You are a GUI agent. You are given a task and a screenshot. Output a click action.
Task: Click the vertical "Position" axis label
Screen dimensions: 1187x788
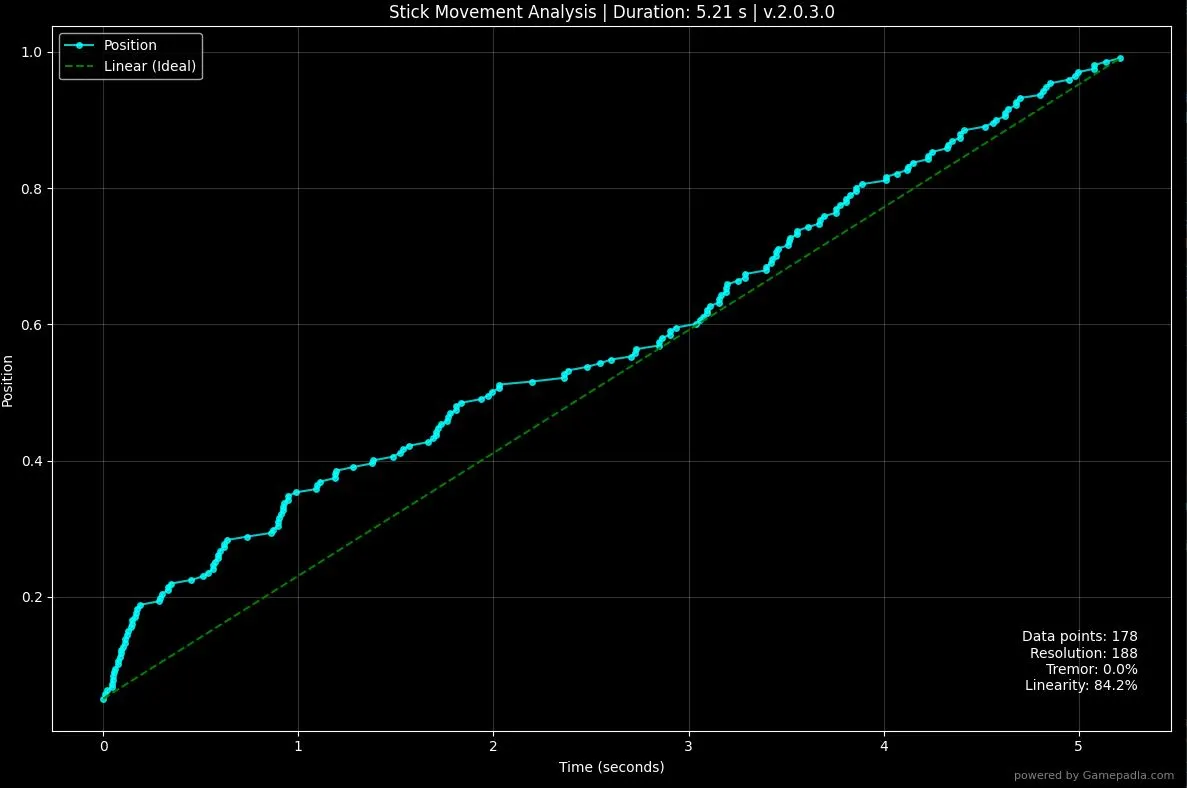(8, 382)
